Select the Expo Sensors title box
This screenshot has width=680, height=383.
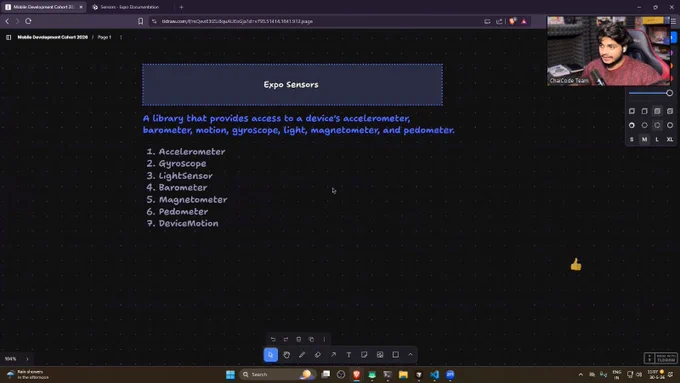pos(292,85)
